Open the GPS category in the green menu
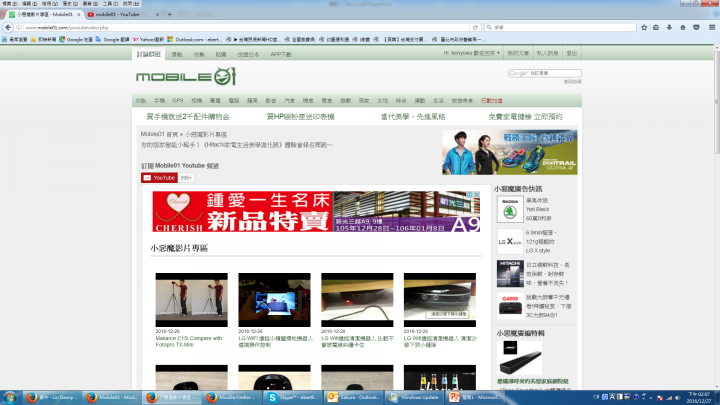Viewport: 720px width, 405px height. (x=178, y=101)
